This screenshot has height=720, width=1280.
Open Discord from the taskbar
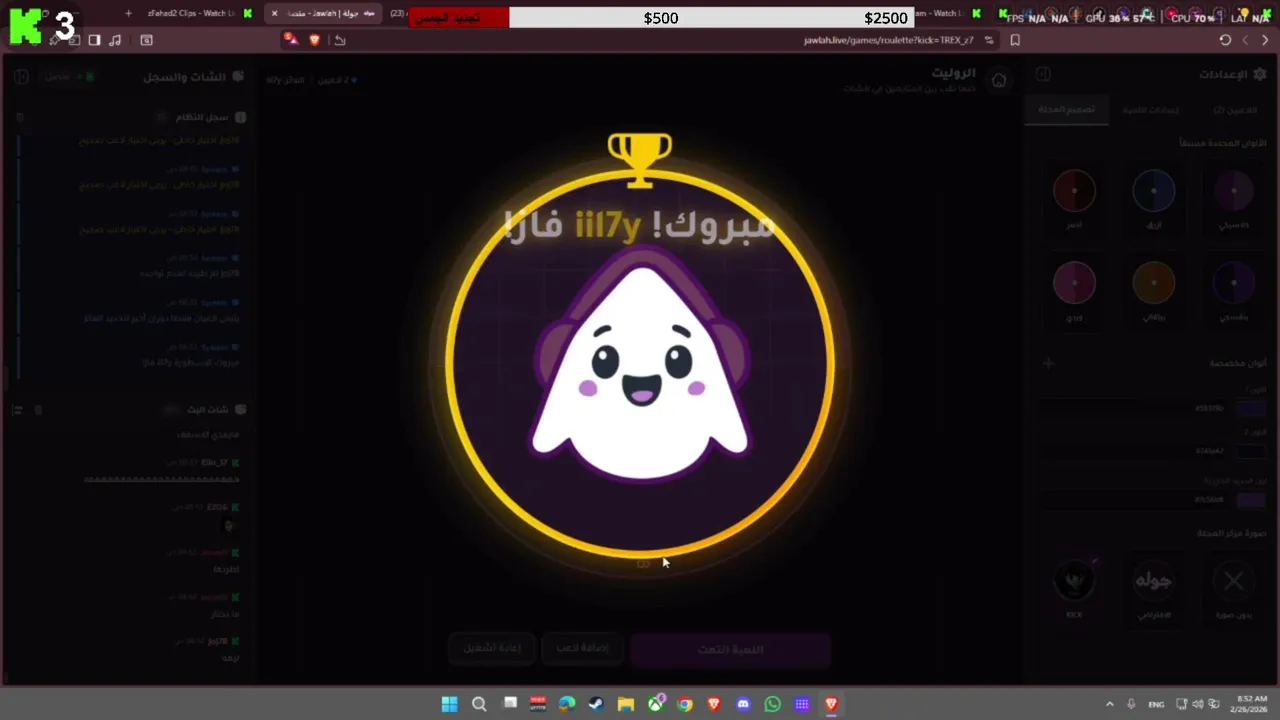[743, 704]
